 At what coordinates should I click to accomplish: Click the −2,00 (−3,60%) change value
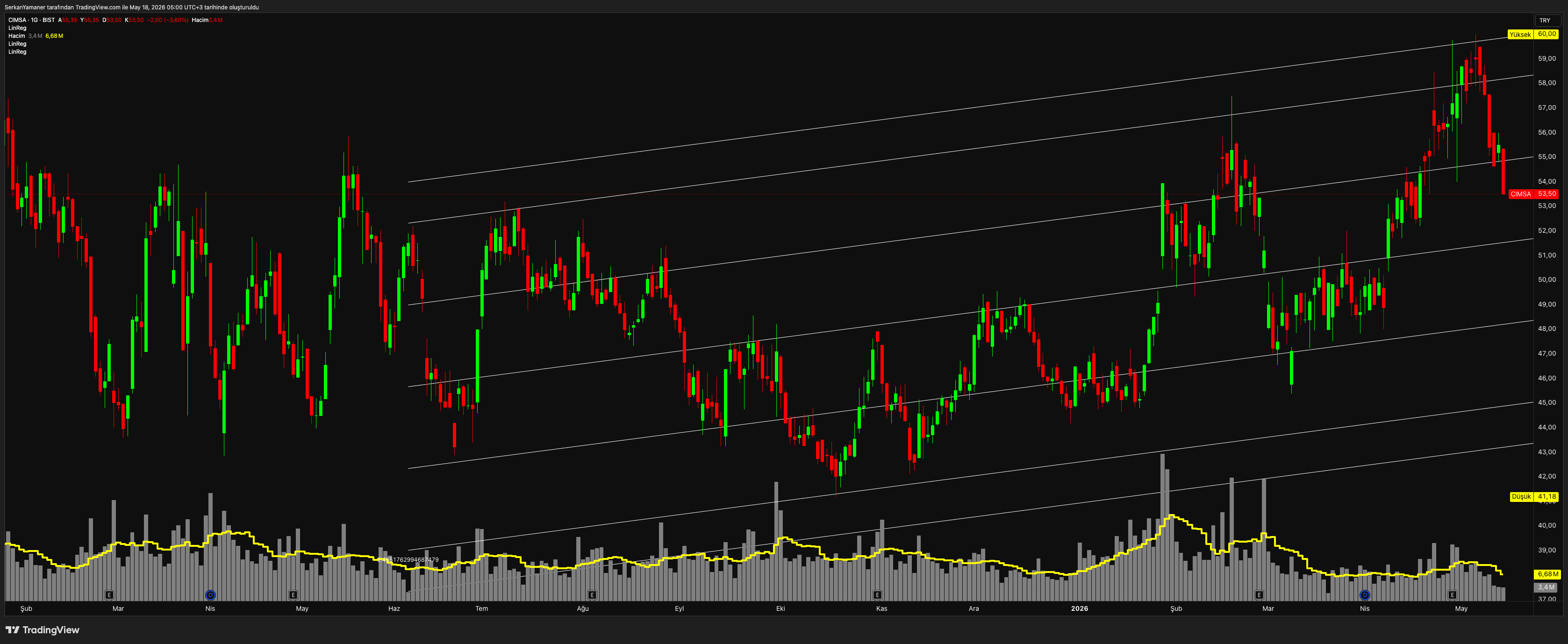coord(167,20)
